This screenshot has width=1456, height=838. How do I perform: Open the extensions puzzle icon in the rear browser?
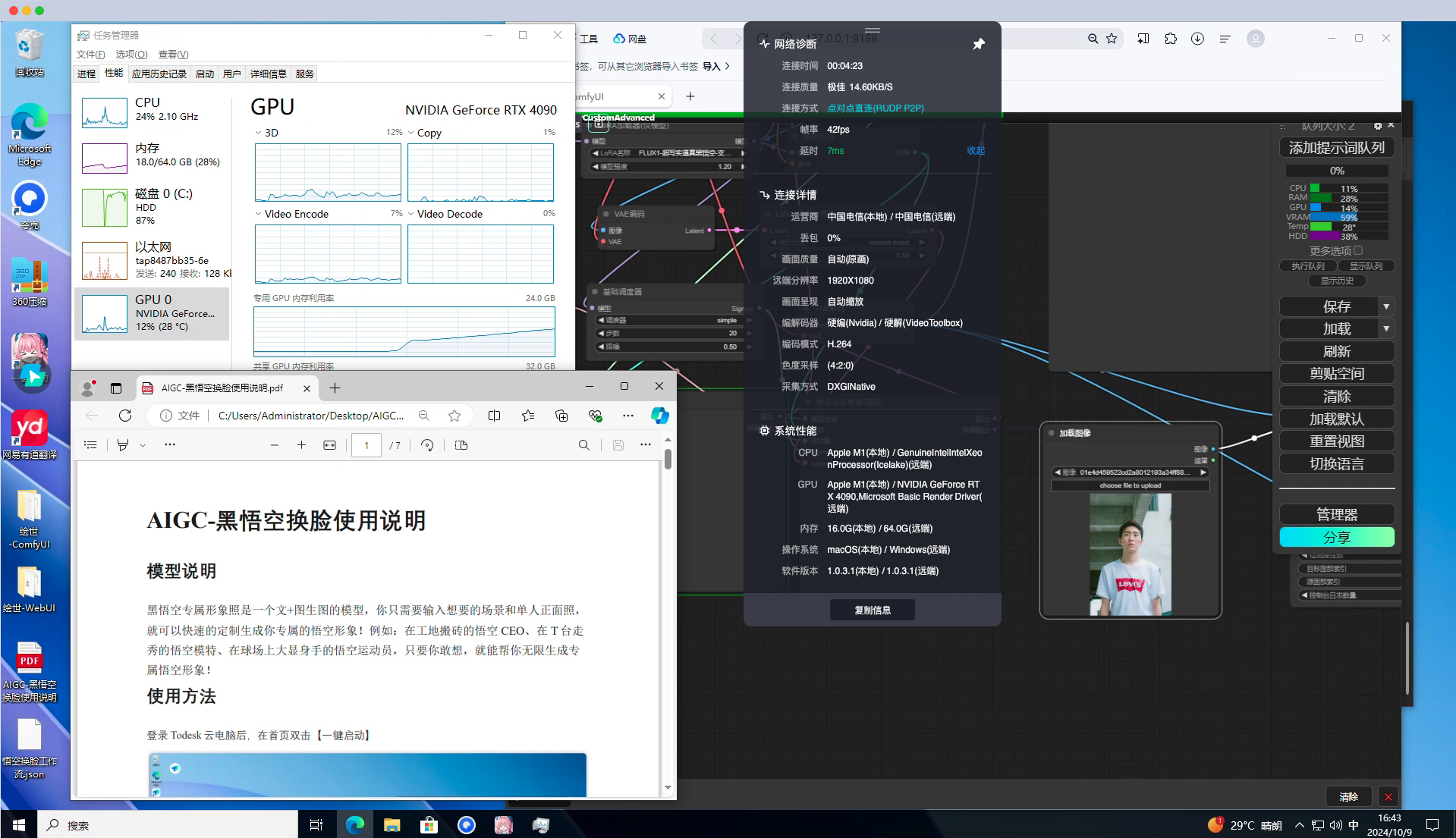1171,39
